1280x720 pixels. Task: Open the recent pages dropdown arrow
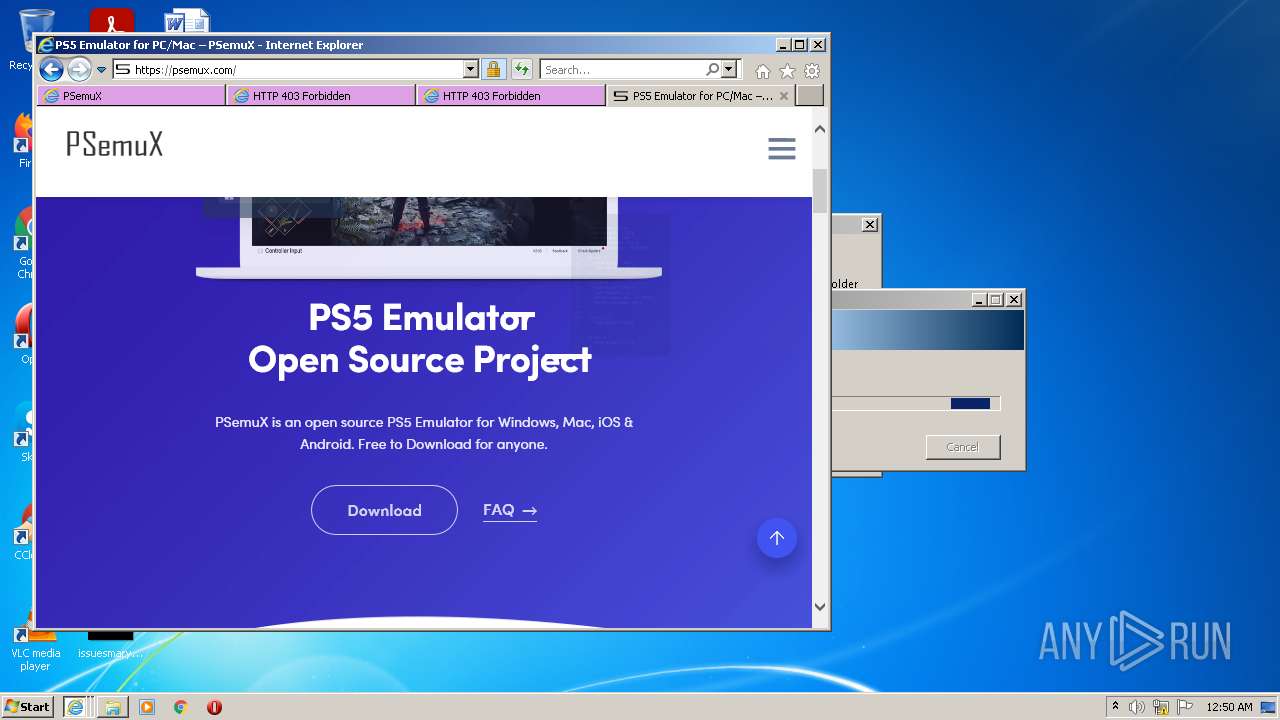(101, 70)
